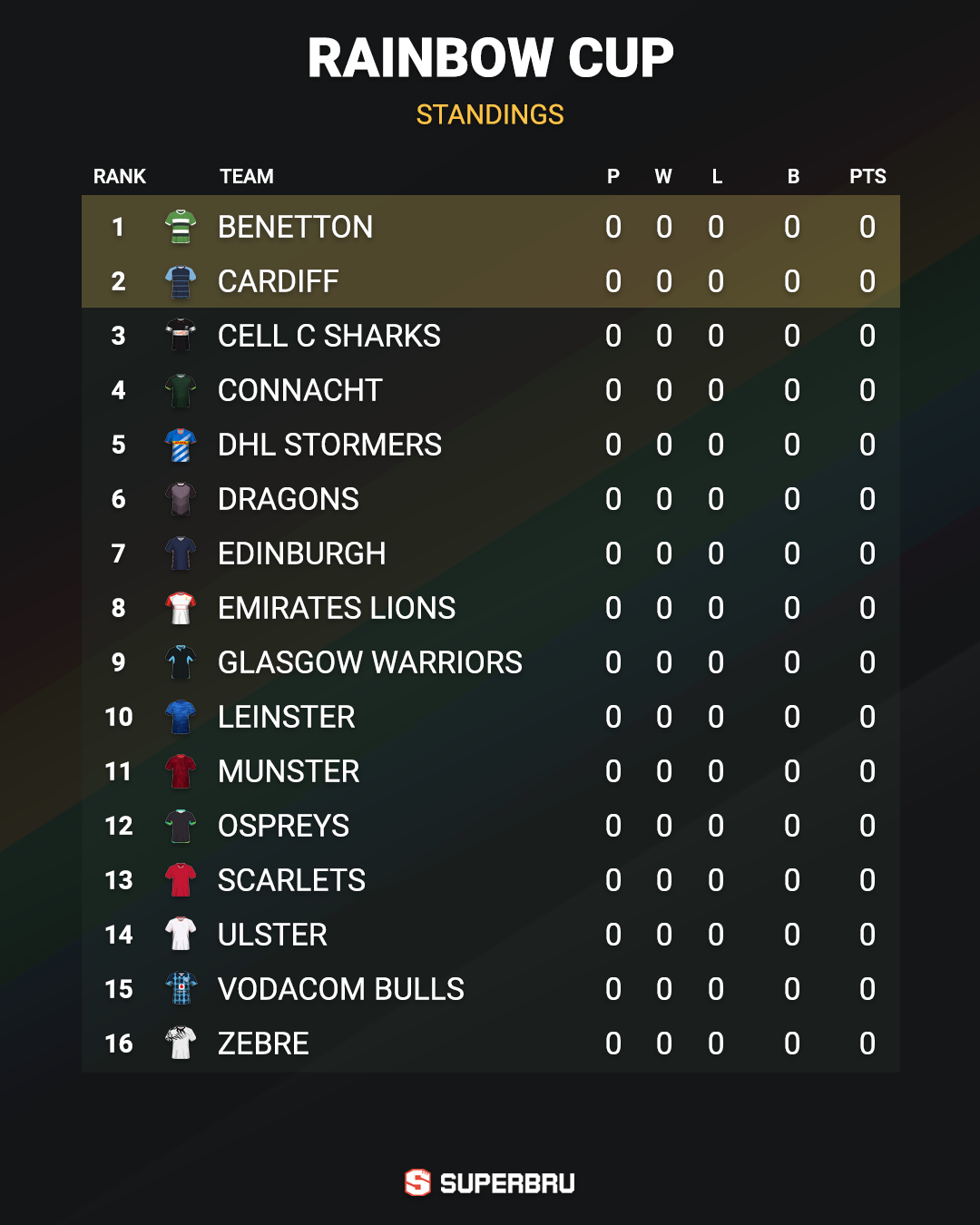
Task: Select the PTS column header
Action: (867, 176)
